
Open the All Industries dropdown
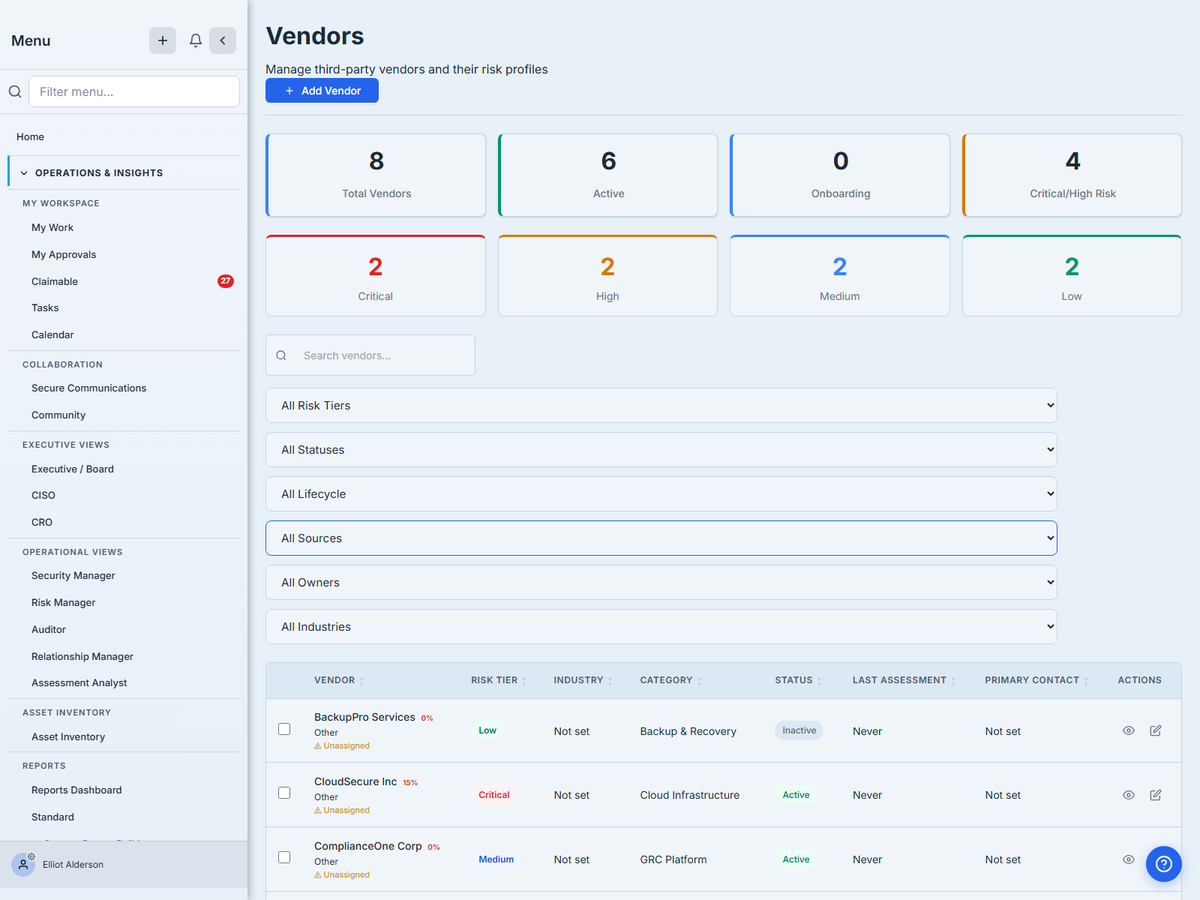(661, 627)
